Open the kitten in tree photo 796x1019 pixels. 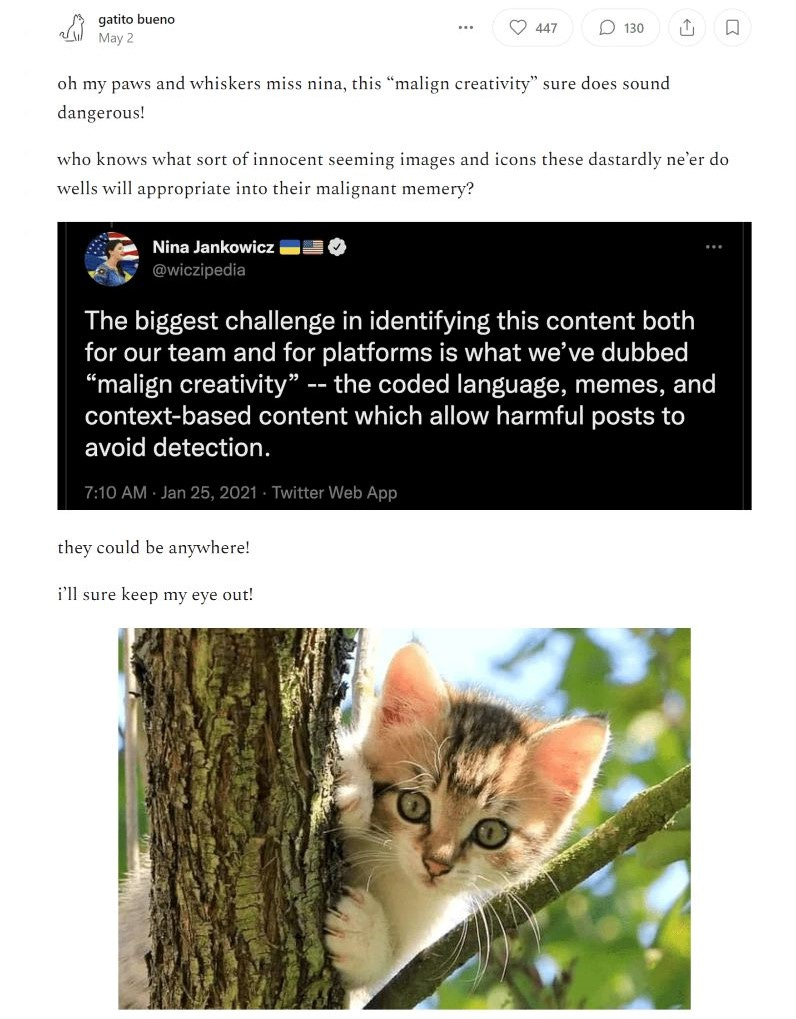tap(404, 818)
